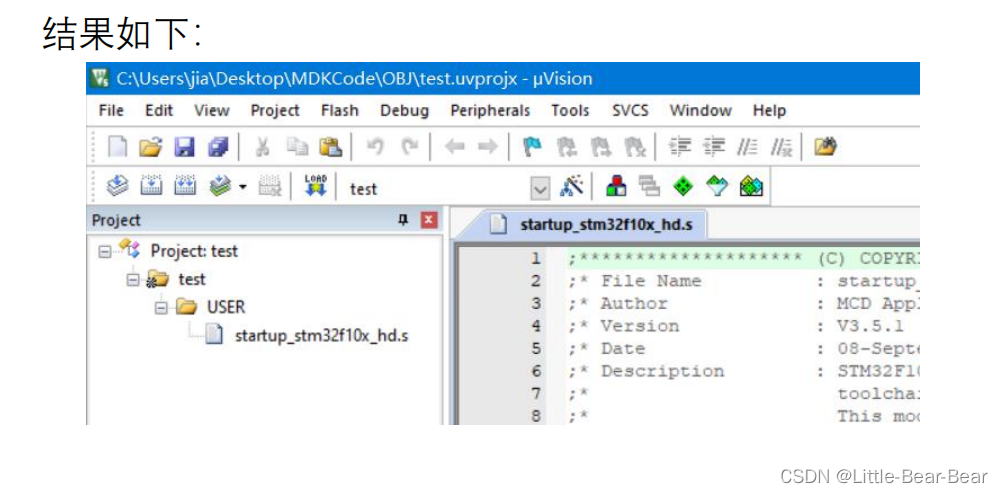
Task: Click the Copy icon
Action: tap(296, 148)
